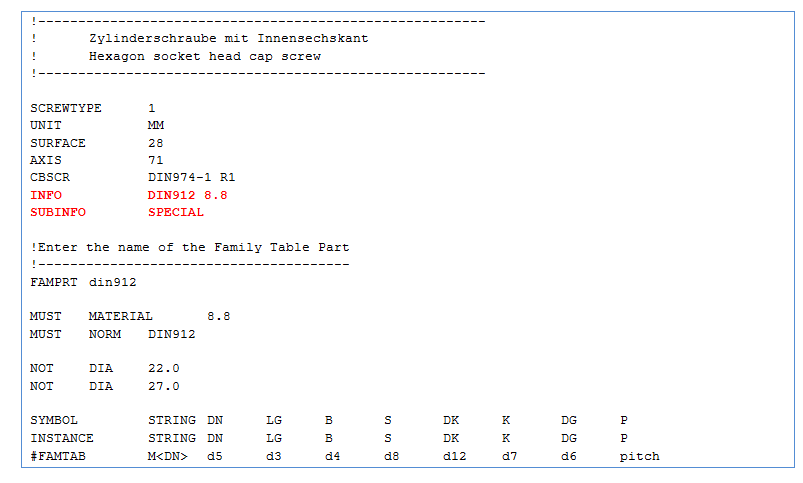Click the UNIT value MM

(x=156, y=125)
